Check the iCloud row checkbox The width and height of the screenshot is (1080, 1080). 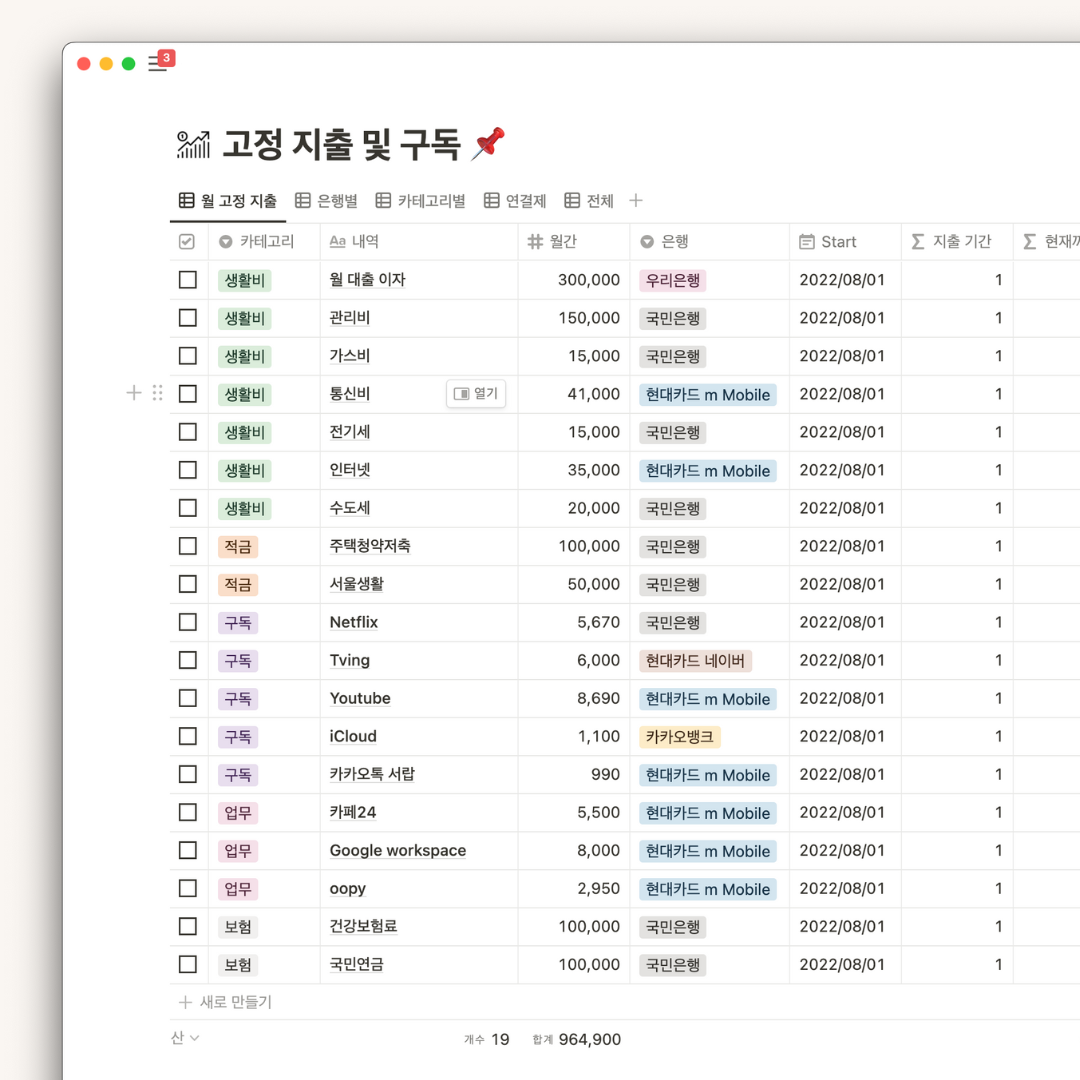pyautogui.click(x=187, y=736)
